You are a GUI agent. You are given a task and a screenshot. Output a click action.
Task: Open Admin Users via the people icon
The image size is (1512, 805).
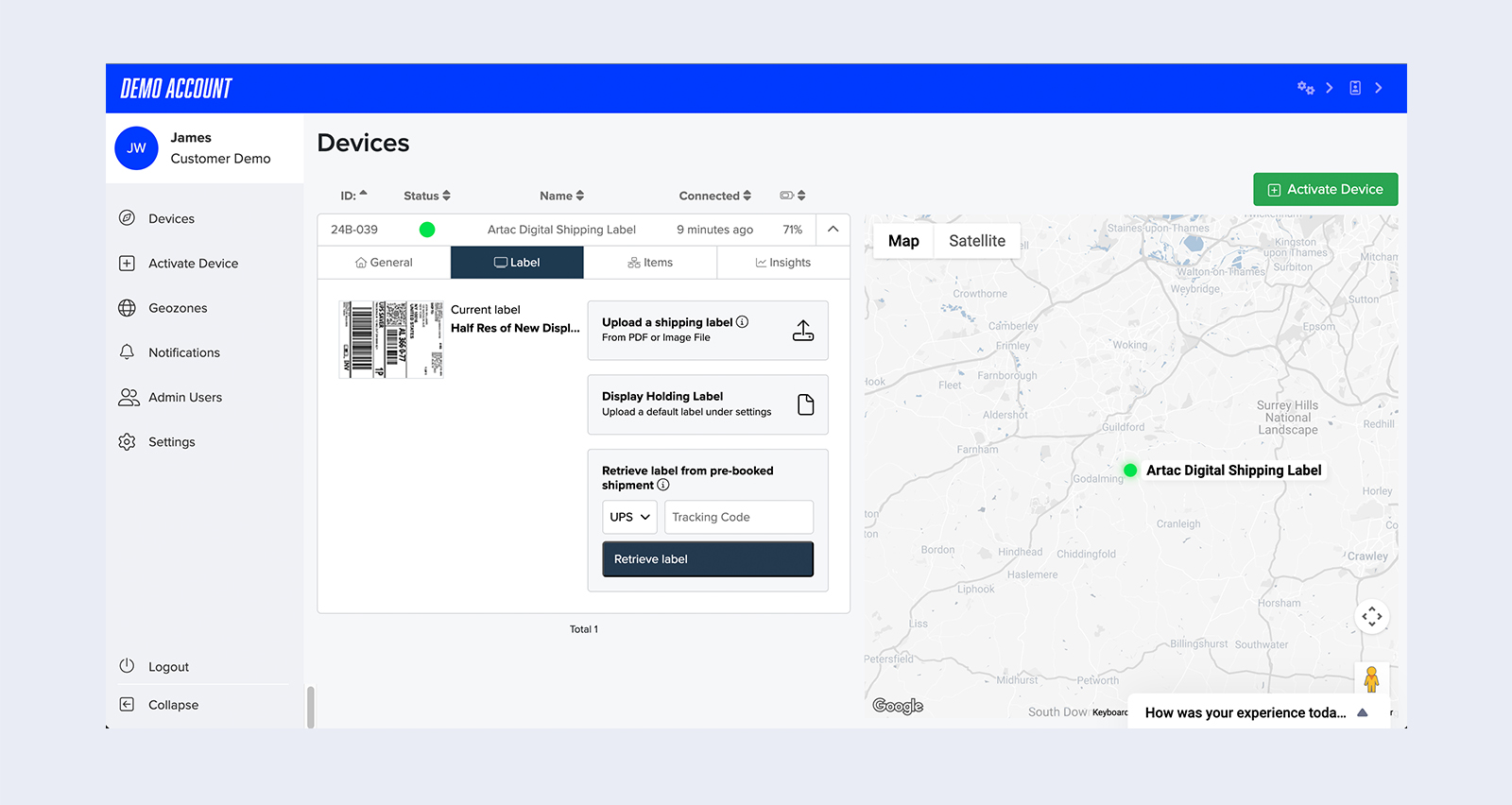pos(129,397)
